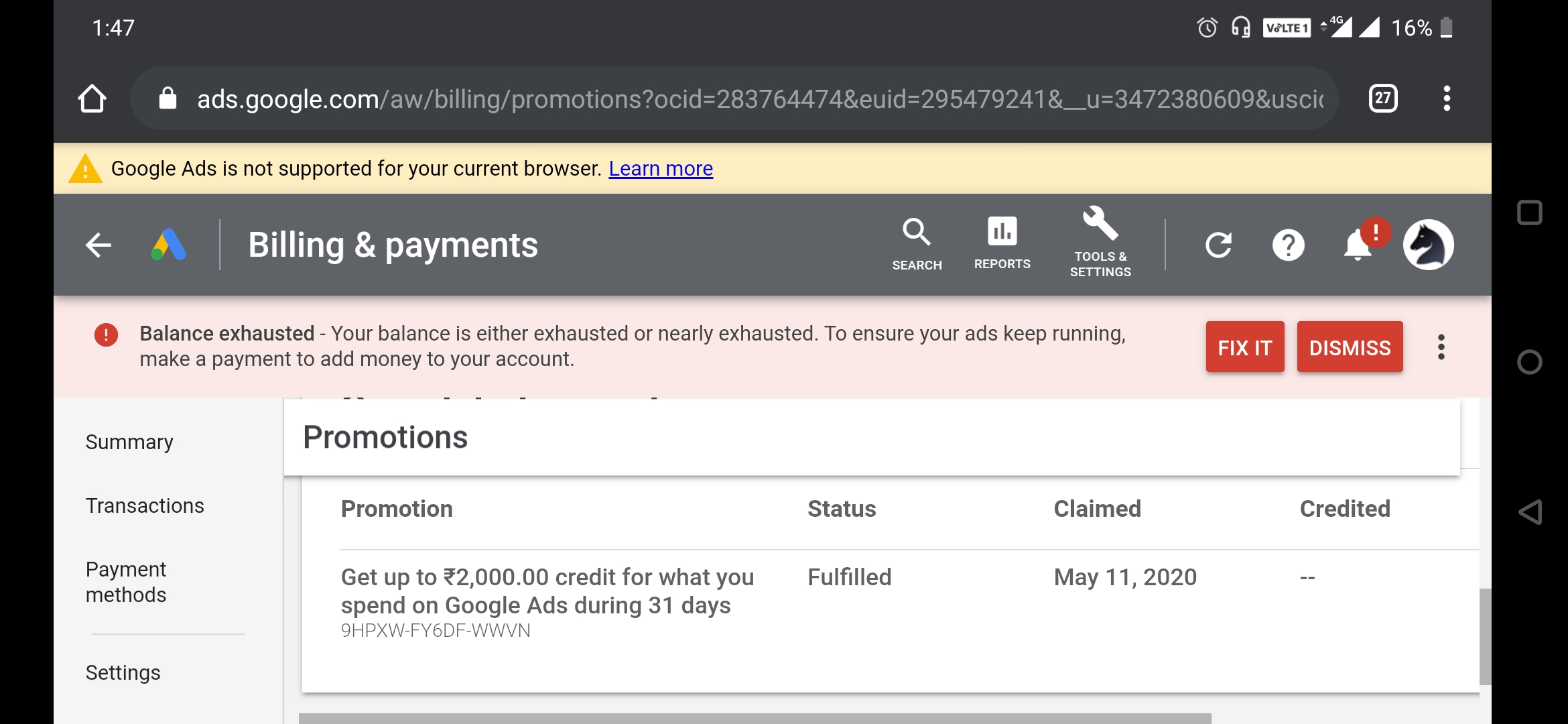Open the notifications bell with alert

tap(1359, 245)
